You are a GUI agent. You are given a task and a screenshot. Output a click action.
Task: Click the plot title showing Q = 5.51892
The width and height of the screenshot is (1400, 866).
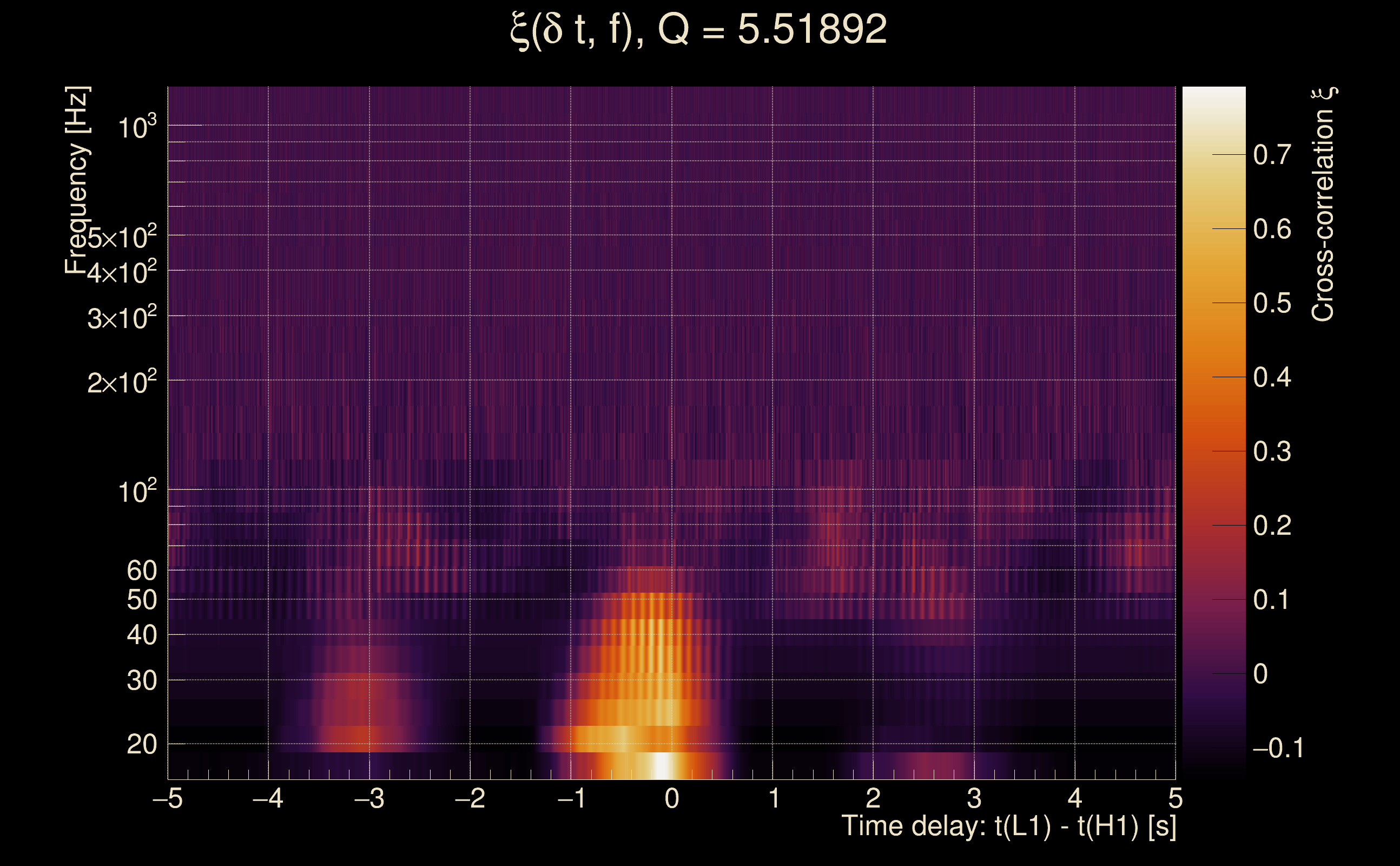698,30
